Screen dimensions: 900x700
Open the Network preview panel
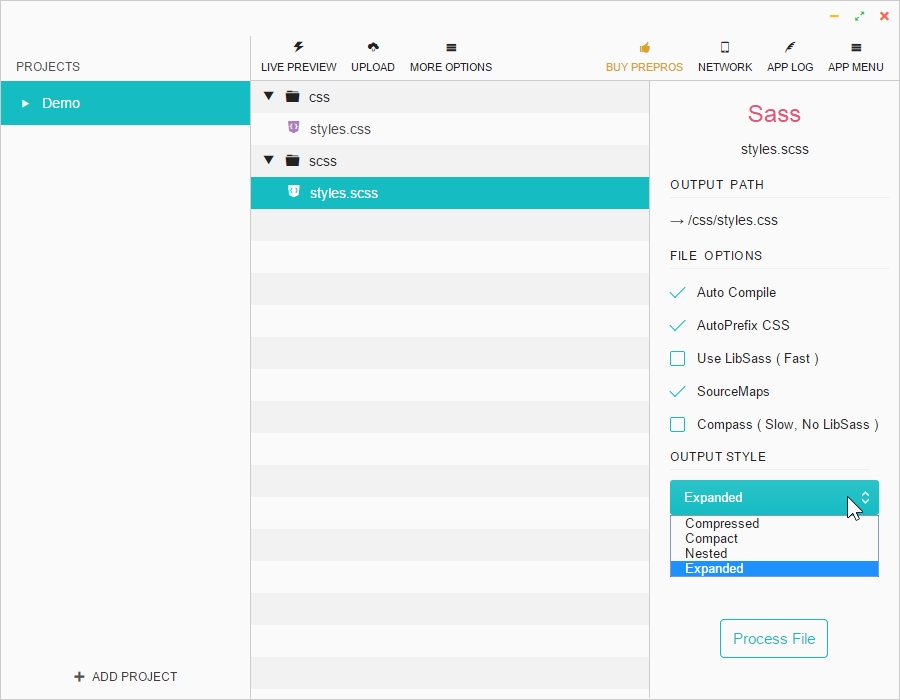click(x=724, y=55)
